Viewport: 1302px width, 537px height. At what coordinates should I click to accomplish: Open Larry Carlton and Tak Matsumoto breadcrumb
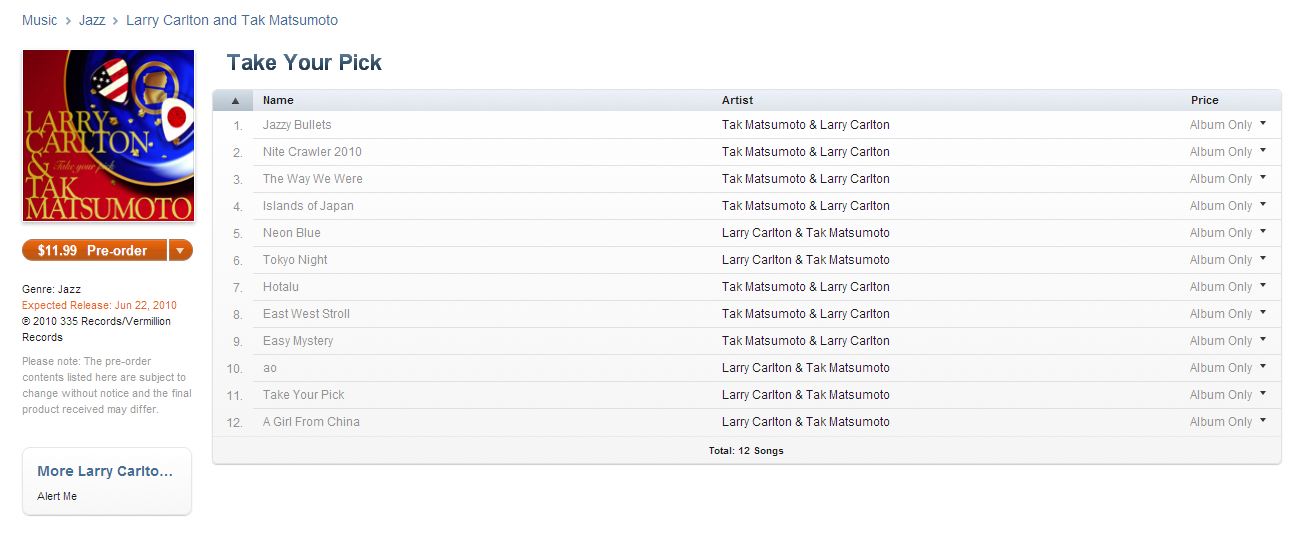232,20
